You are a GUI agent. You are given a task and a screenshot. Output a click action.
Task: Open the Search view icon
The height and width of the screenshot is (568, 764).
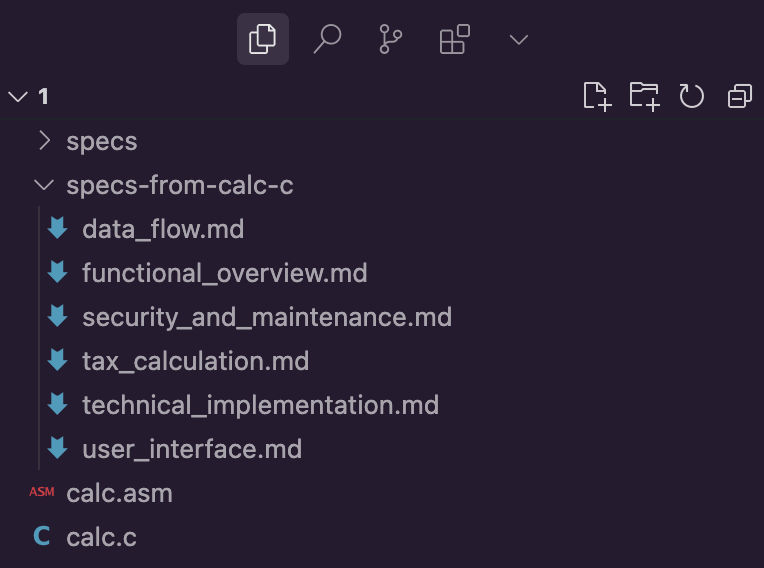pyautogui.click(x=327, y=39)
